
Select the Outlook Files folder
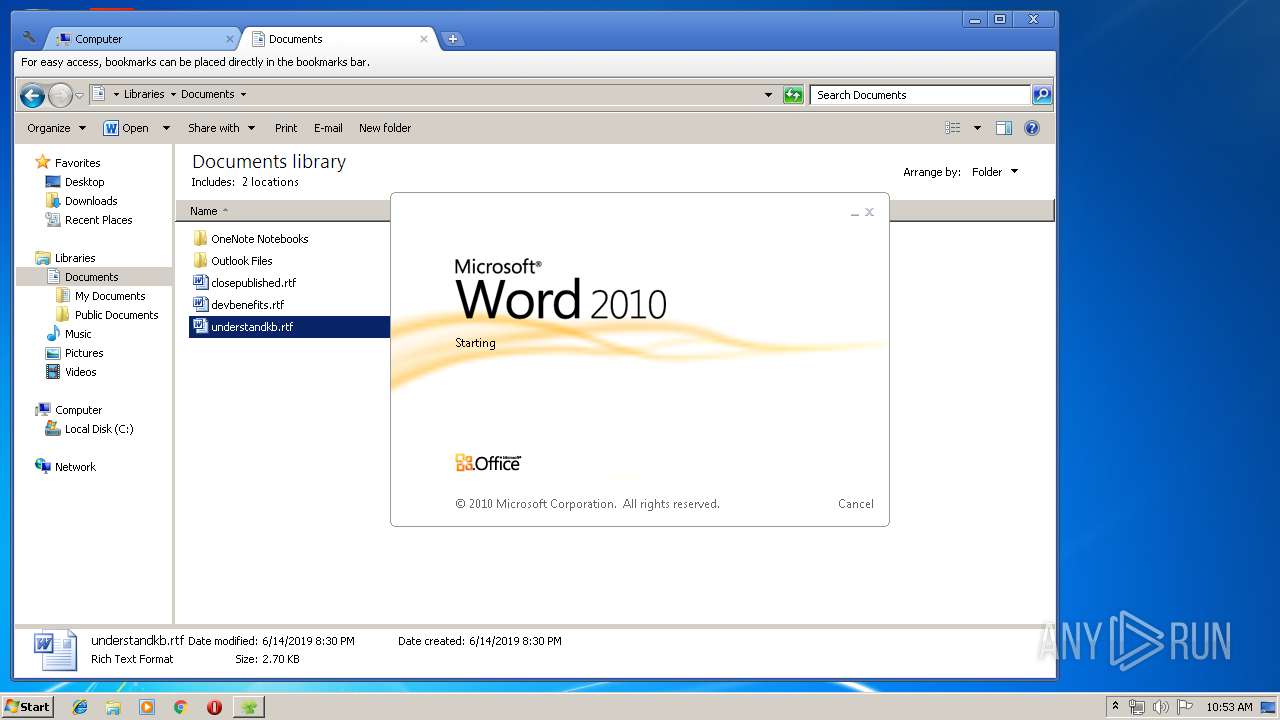(241, 261)
